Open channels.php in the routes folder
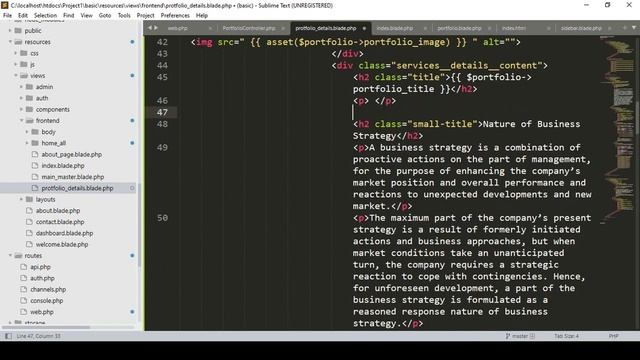The image size is (640, 360). coord(48,289)
